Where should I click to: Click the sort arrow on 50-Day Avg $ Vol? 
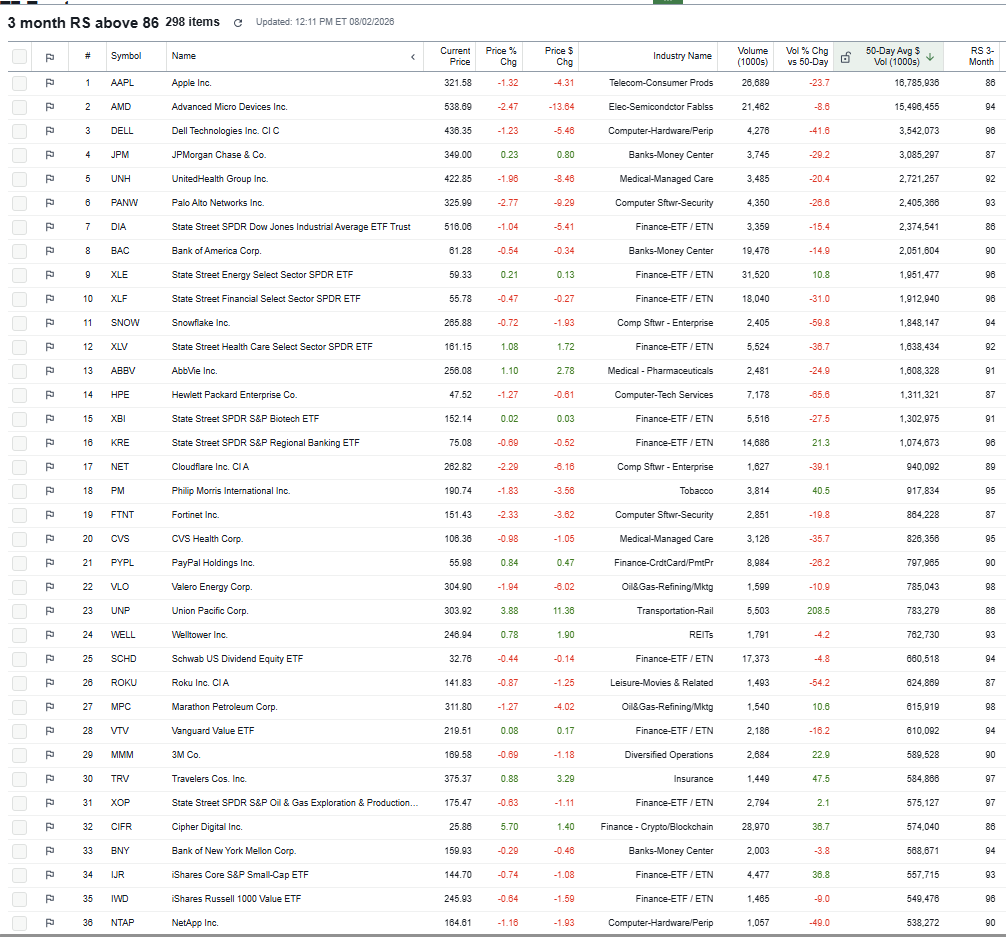(x=930, y=57)
